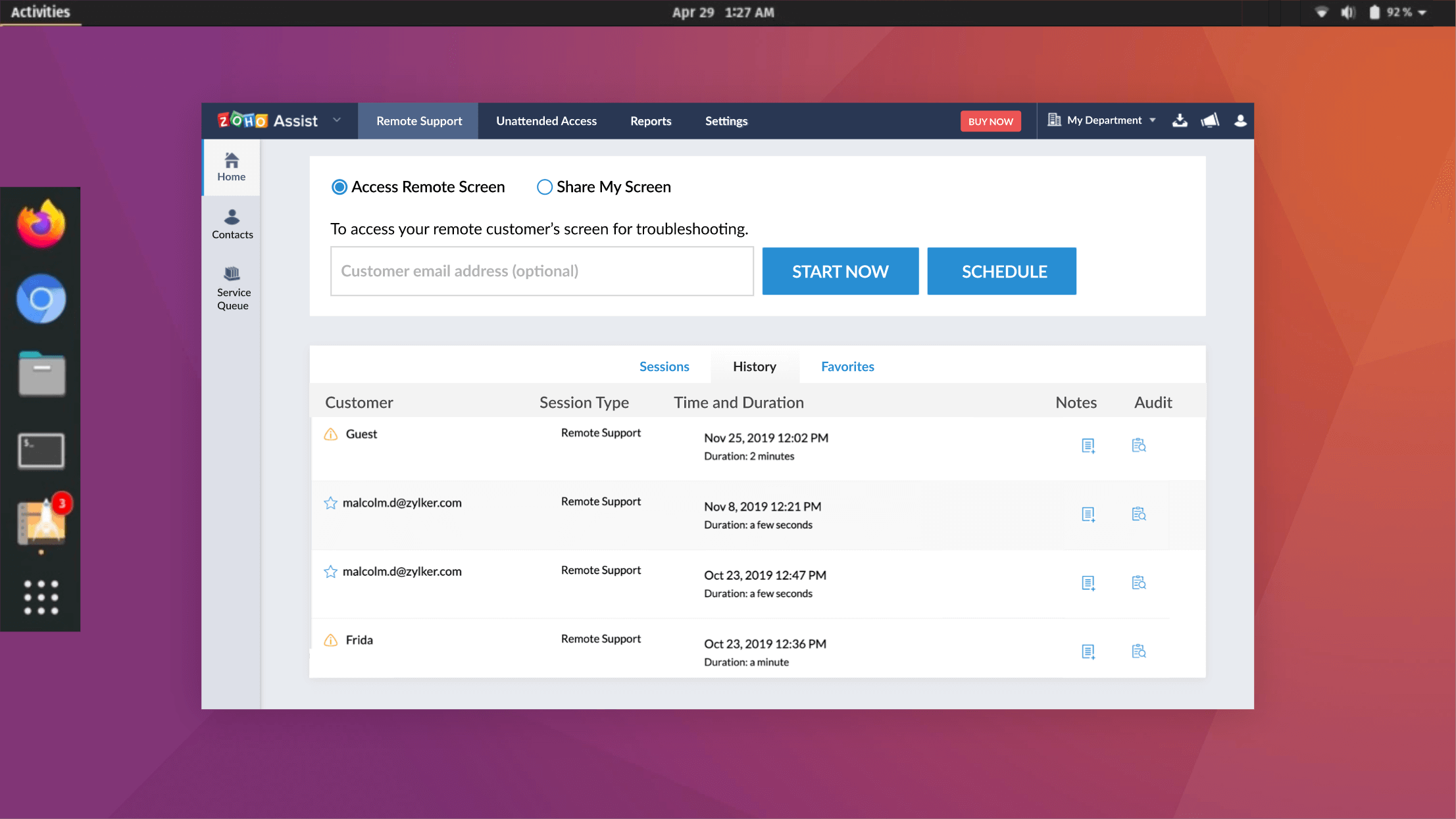Switch to the Sessions tab
Viewport: 1456px width, 819px height.
tap(665, 366)
